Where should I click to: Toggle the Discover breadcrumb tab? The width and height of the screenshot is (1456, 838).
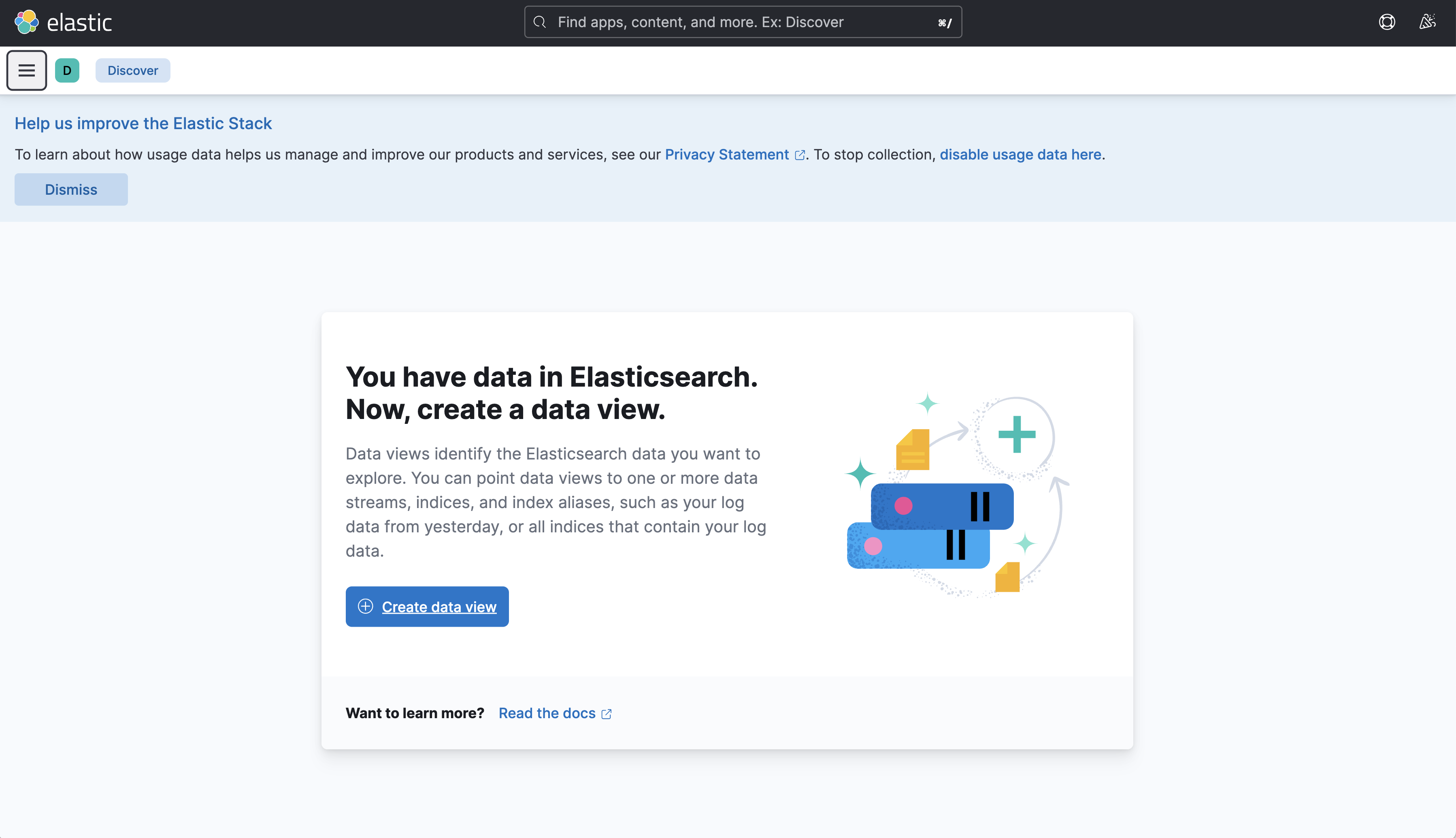coord(133,70)
